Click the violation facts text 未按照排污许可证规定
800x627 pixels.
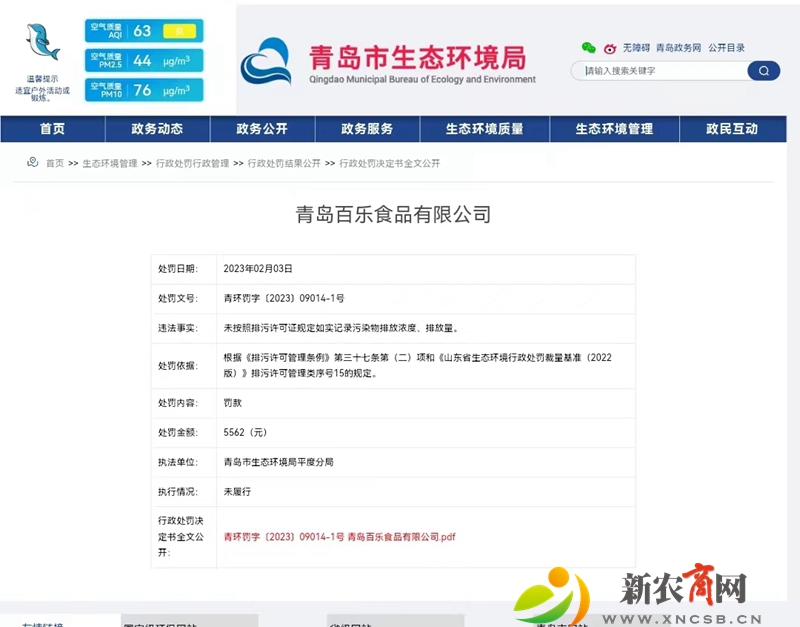[341, 328]
